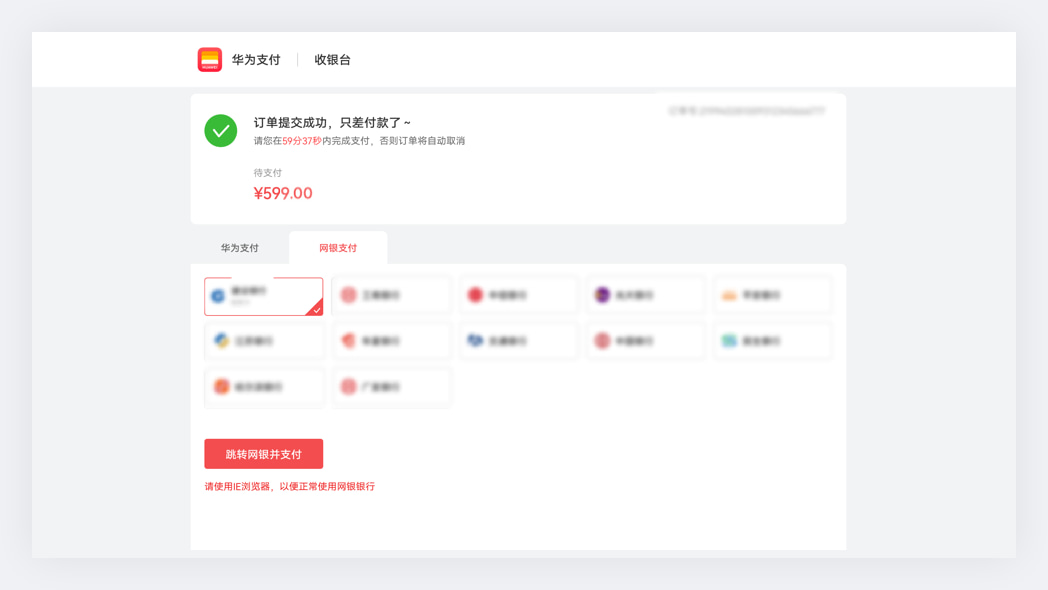The width and height of the screenshot is (1048, 590).
Task: Select the solid red circle bank in the top row
Action: 518,295
